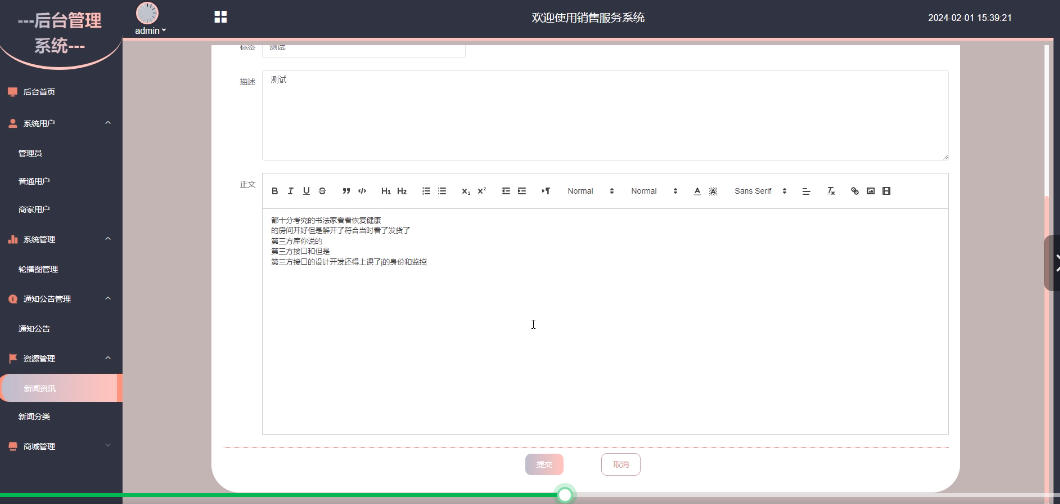1060x504 pixels.
Task: Insert a blockquote with the quote icon
Action: coord(346,191)
